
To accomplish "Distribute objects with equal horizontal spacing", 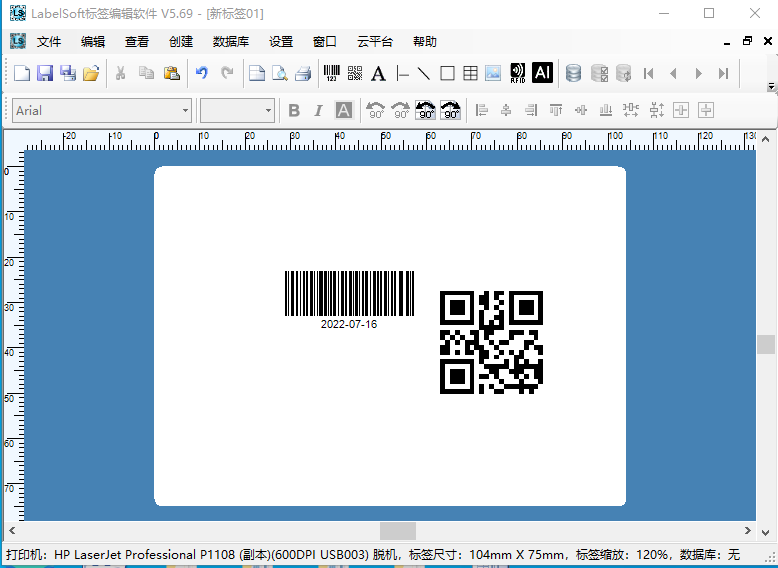I will coord(631,110).
